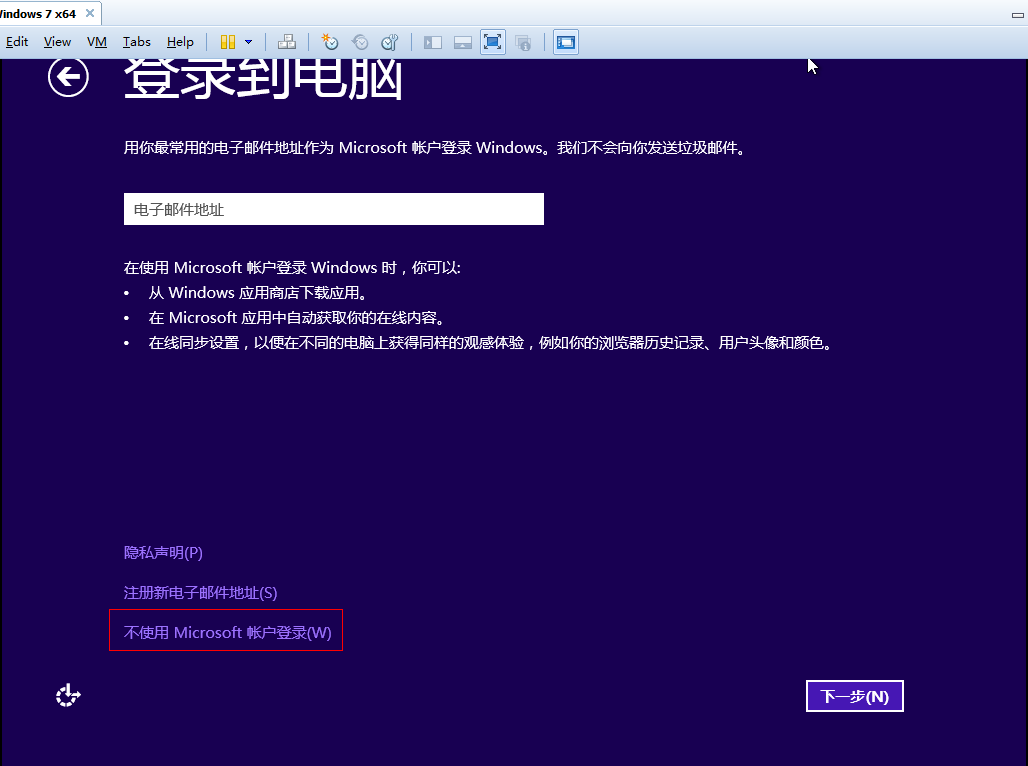
Task: Revert virtual machine to previous snapshot
Action: point(360,42)
